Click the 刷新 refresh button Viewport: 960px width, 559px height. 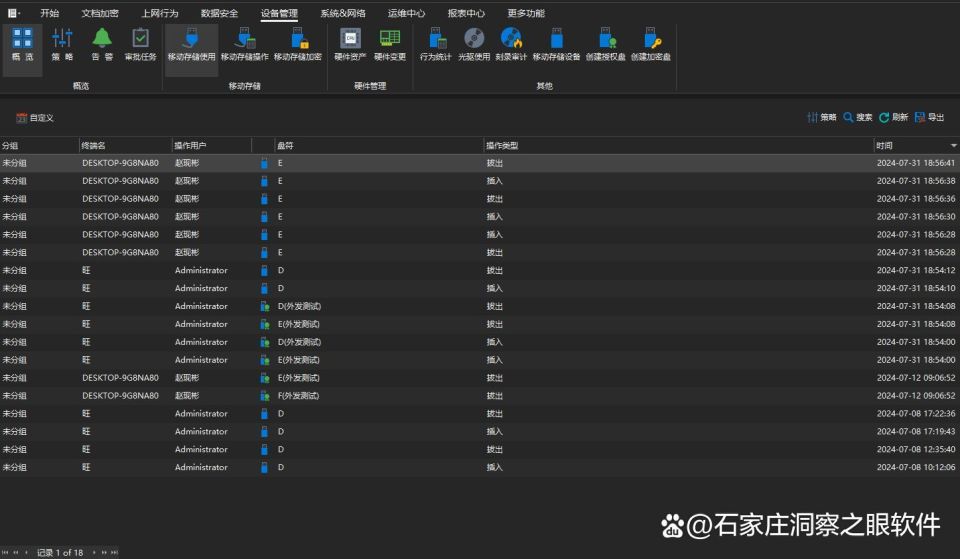click(x=894, y=117)
